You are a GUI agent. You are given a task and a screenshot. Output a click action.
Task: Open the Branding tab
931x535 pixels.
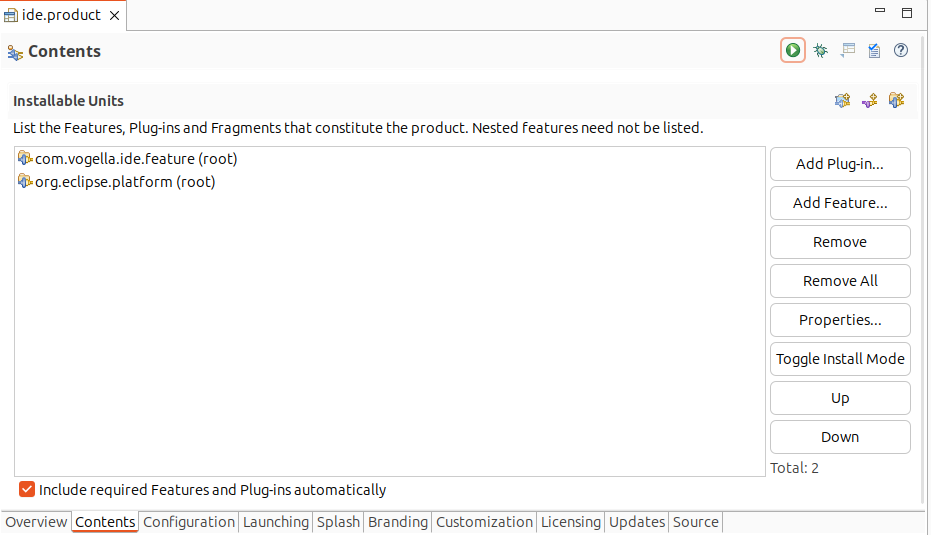(x=398, y=522)
